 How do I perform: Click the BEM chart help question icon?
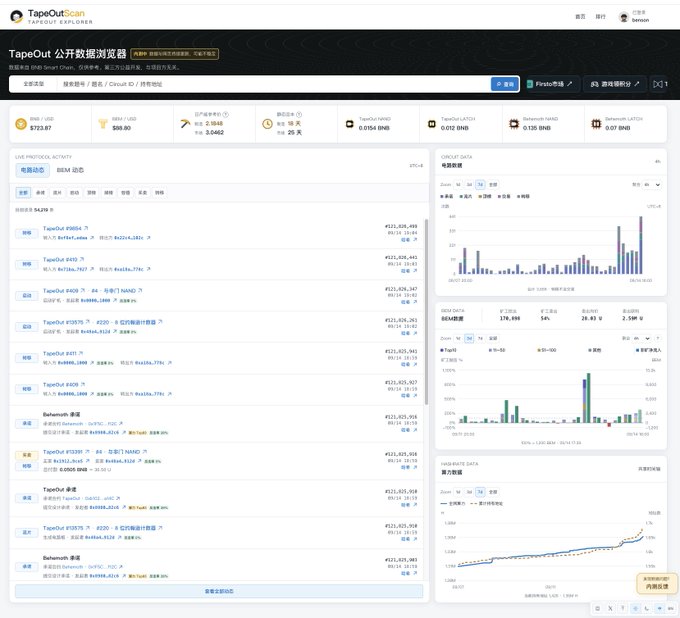coord(658,338)
